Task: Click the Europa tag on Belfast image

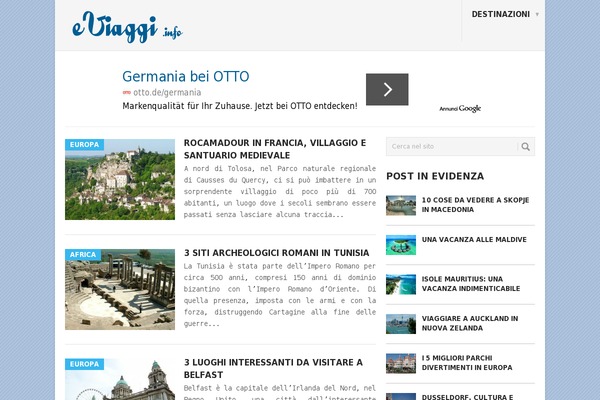Action: pyautogui.click(x=84, y=364)
